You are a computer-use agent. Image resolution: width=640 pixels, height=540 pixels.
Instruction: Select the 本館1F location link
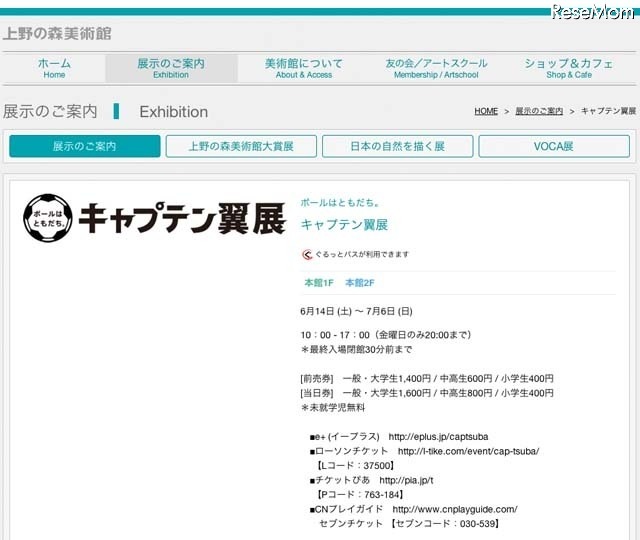pos(319,282)
